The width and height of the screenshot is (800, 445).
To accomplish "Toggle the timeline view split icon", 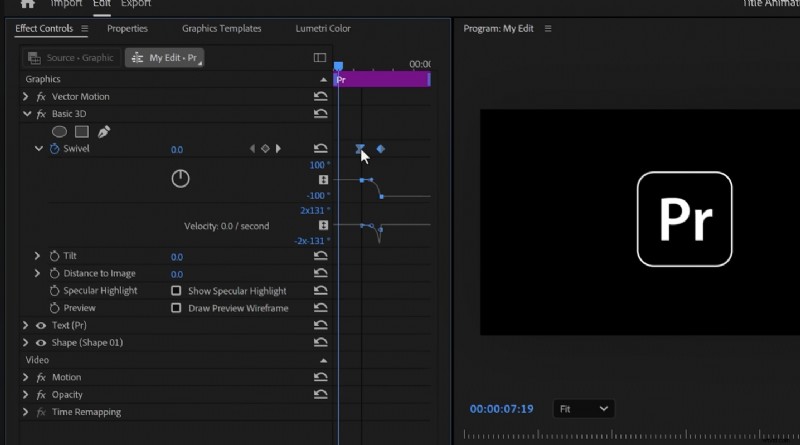I will [x=320, y=58].
